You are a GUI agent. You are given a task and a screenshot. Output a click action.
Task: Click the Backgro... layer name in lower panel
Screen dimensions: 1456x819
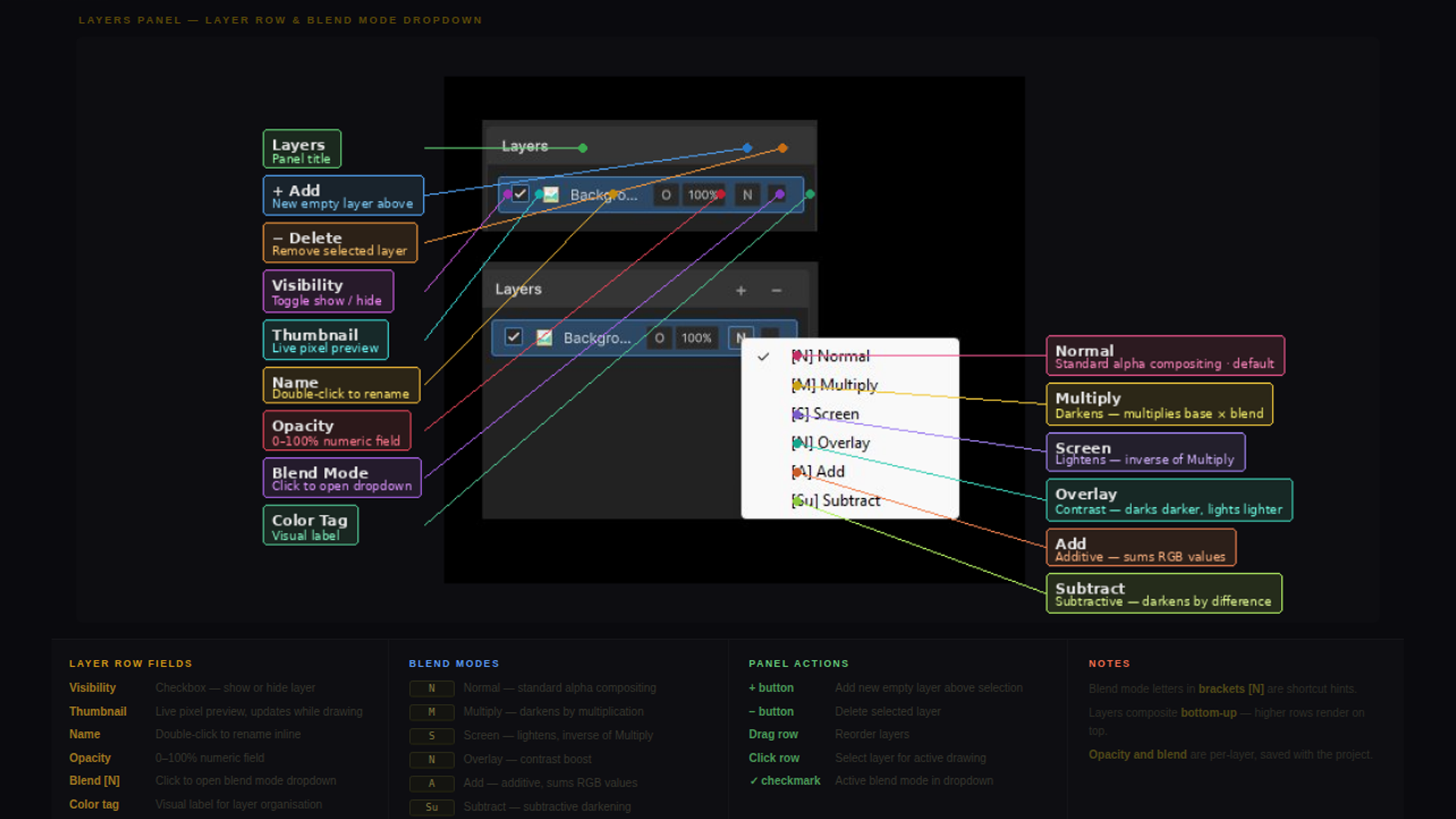point(597,338)
